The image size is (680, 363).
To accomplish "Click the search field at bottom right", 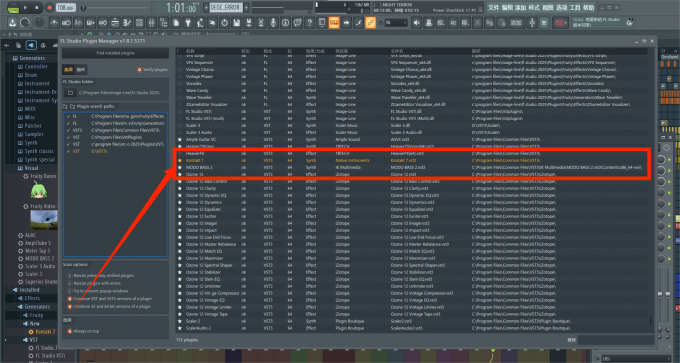I will 615,340.
